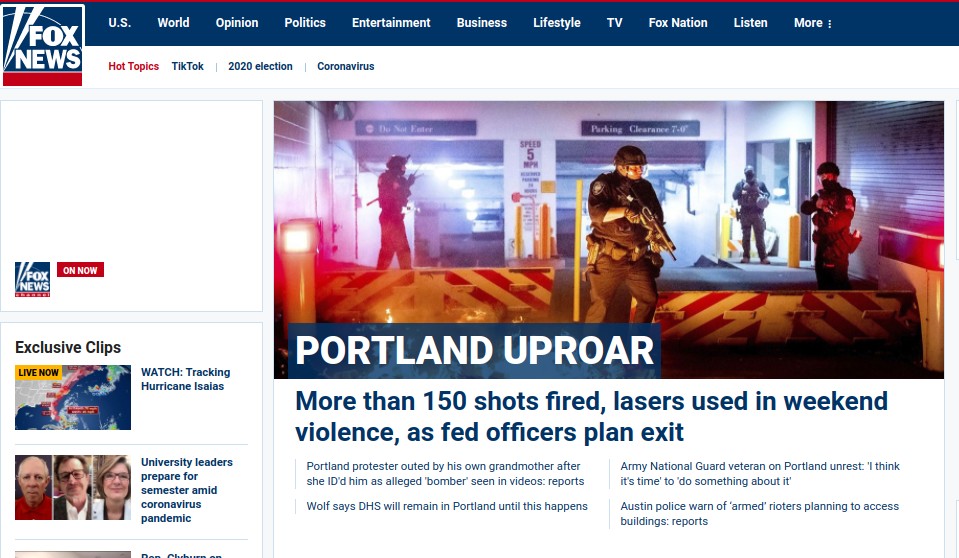
Task: Read the Wolf says DHS will remain story
Action: point(447,506)
